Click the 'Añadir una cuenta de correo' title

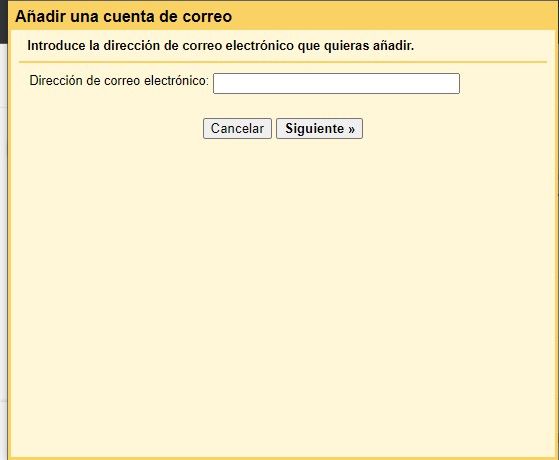tap(124, 16)
